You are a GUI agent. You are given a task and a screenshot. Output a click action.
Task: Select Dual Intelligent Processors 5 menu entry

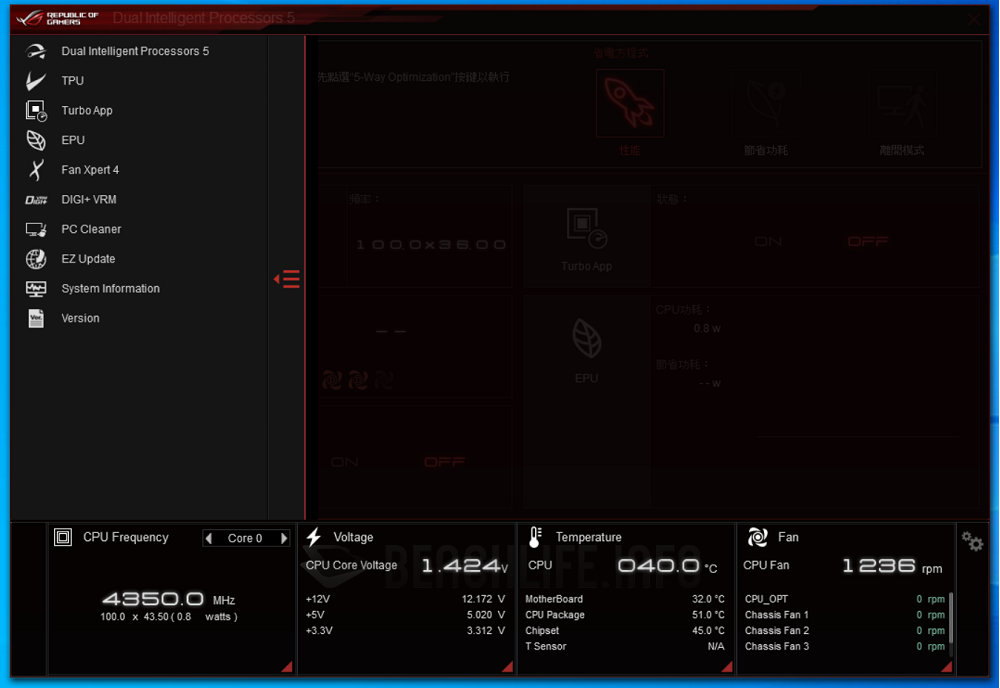135,51
